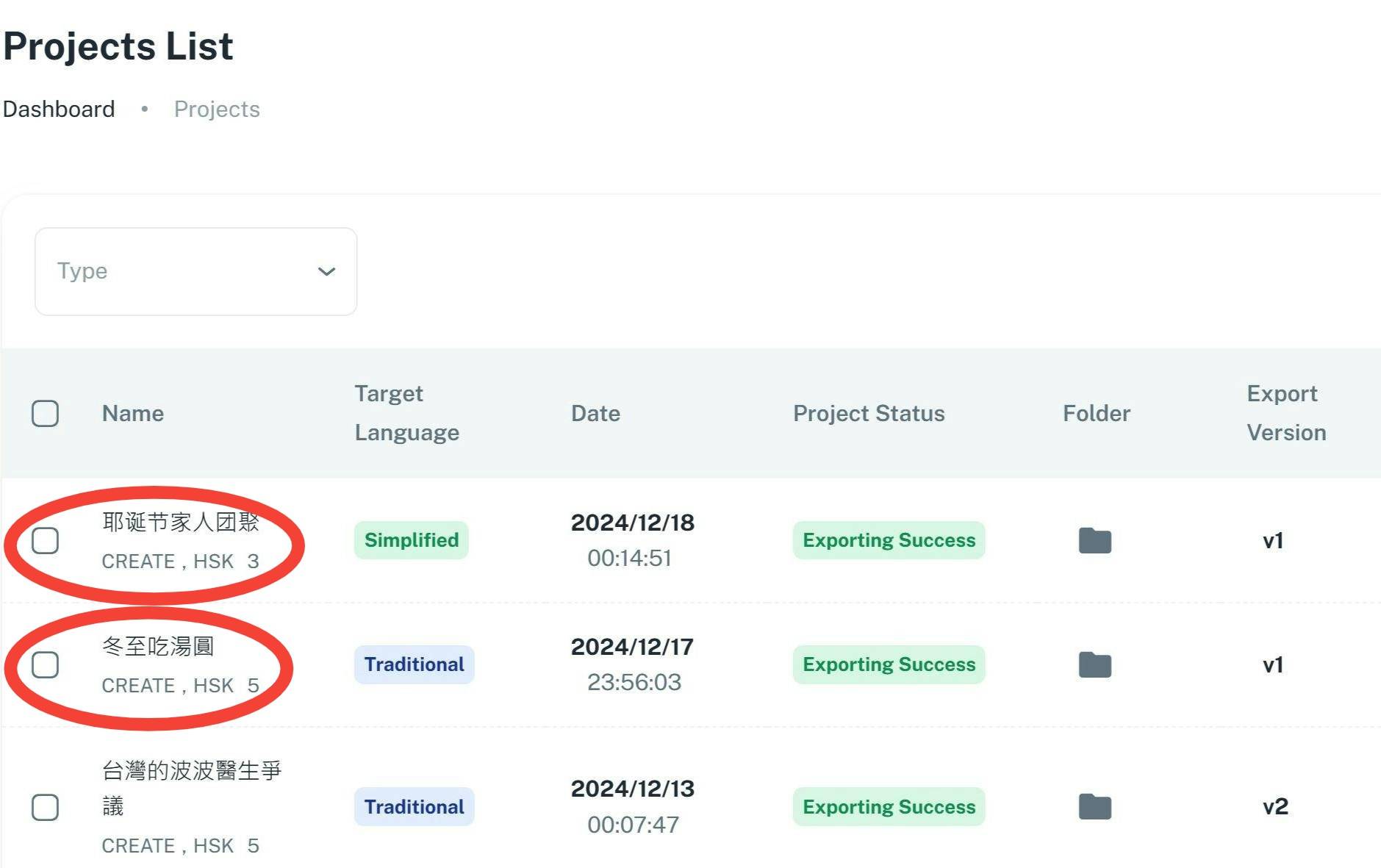Image resolution: width=1381 pixels, height=868 pixels.
Task: Go to Dashboard breadcrumb link
Action: pos(59,109)
